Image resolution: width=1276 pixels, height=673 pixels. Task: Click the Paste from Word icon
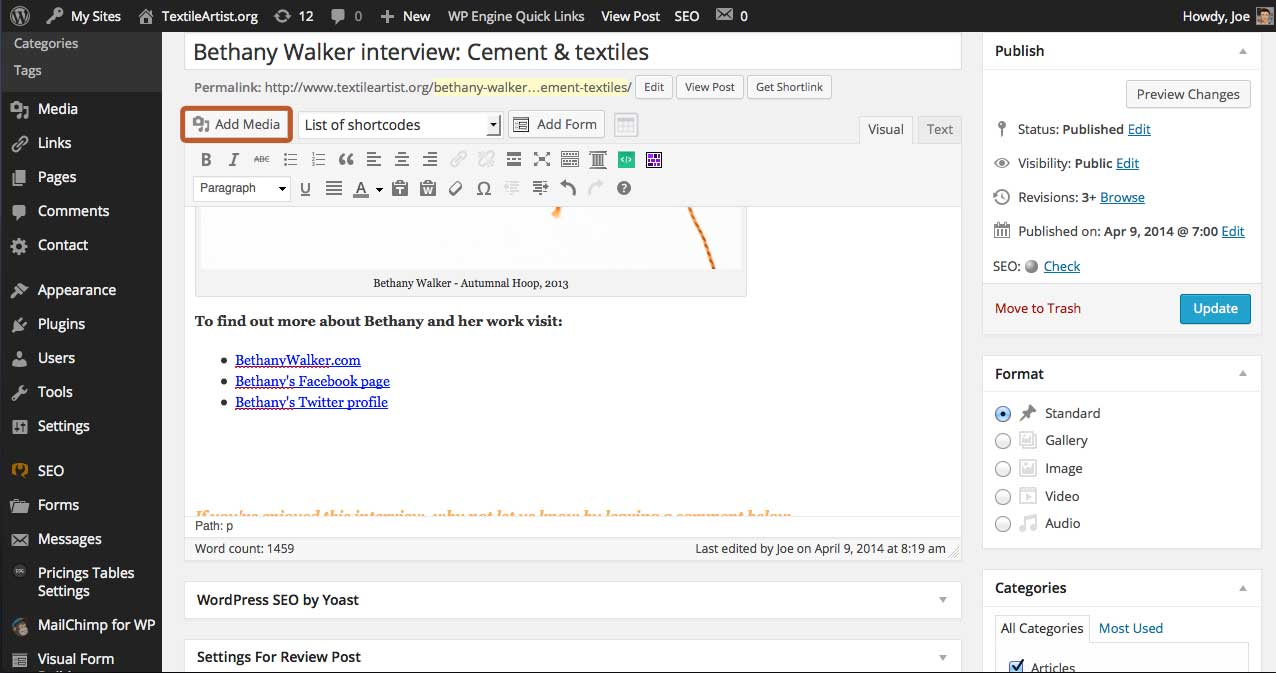[428, 188]
